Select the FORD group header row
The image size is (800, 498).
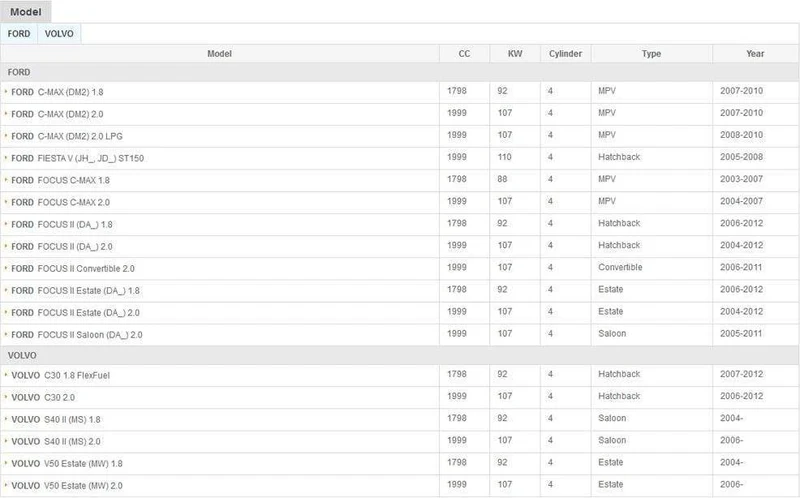pos(400,72)
